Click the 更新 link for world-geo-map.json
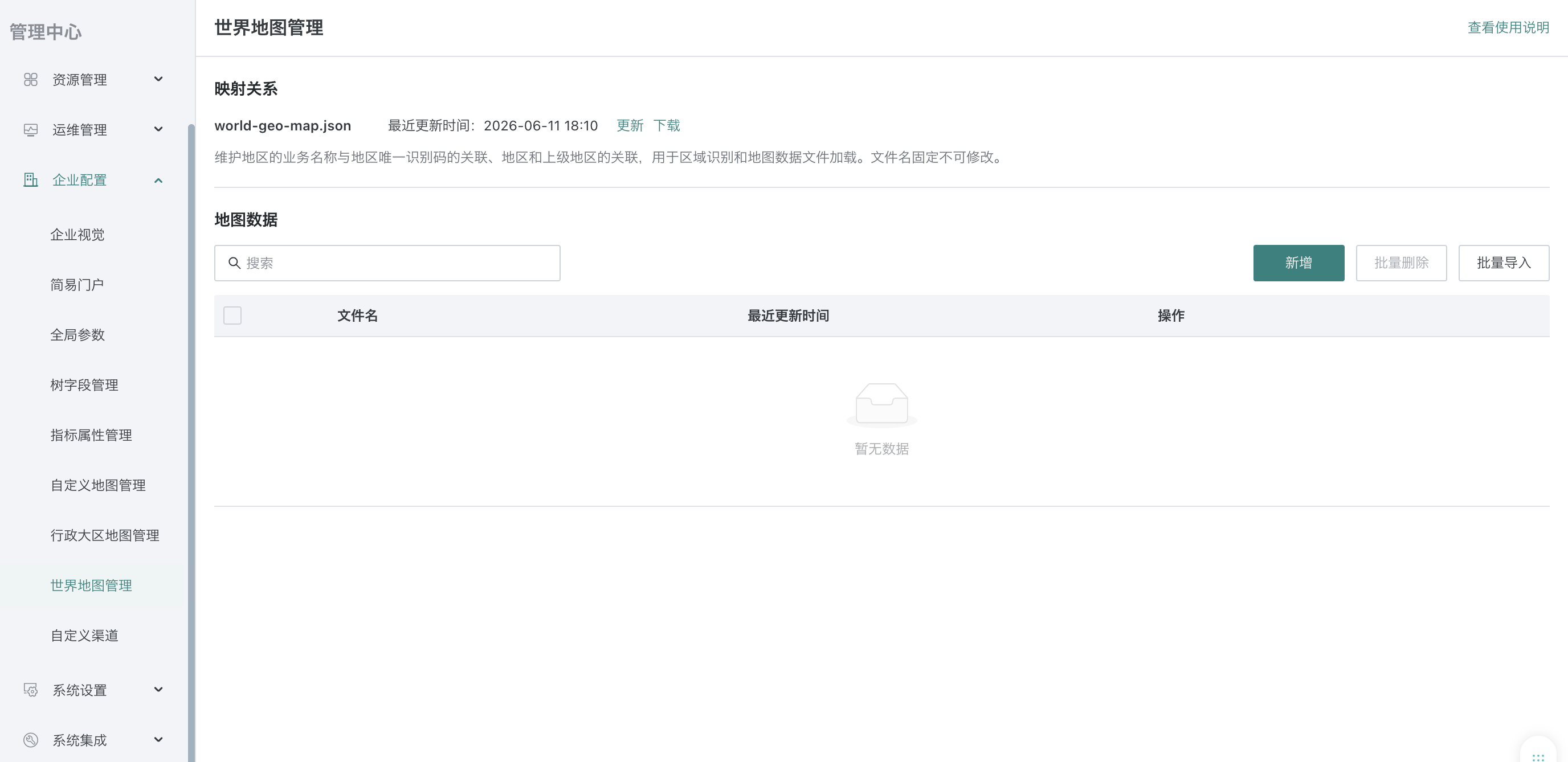 630,125
